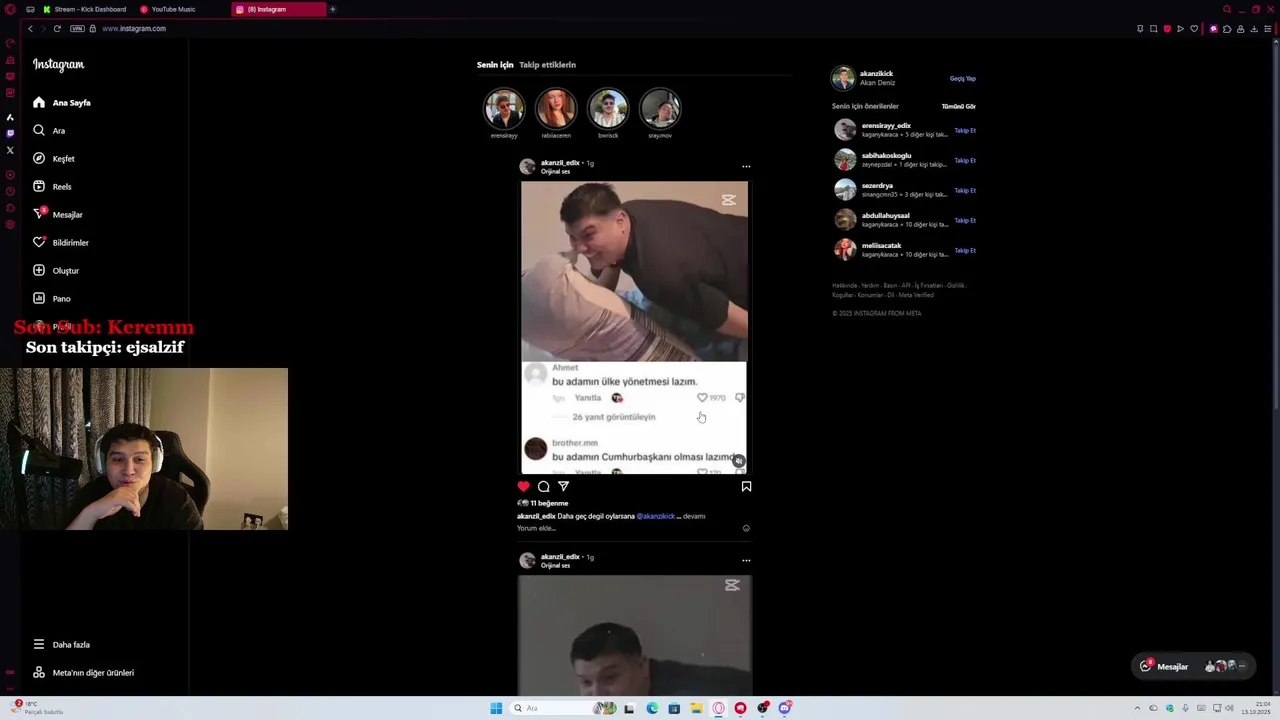This screenshot has height=720, width=1280.
Task: Open more options on the first post
Action: pyautogui.click(x=746, y=167)
